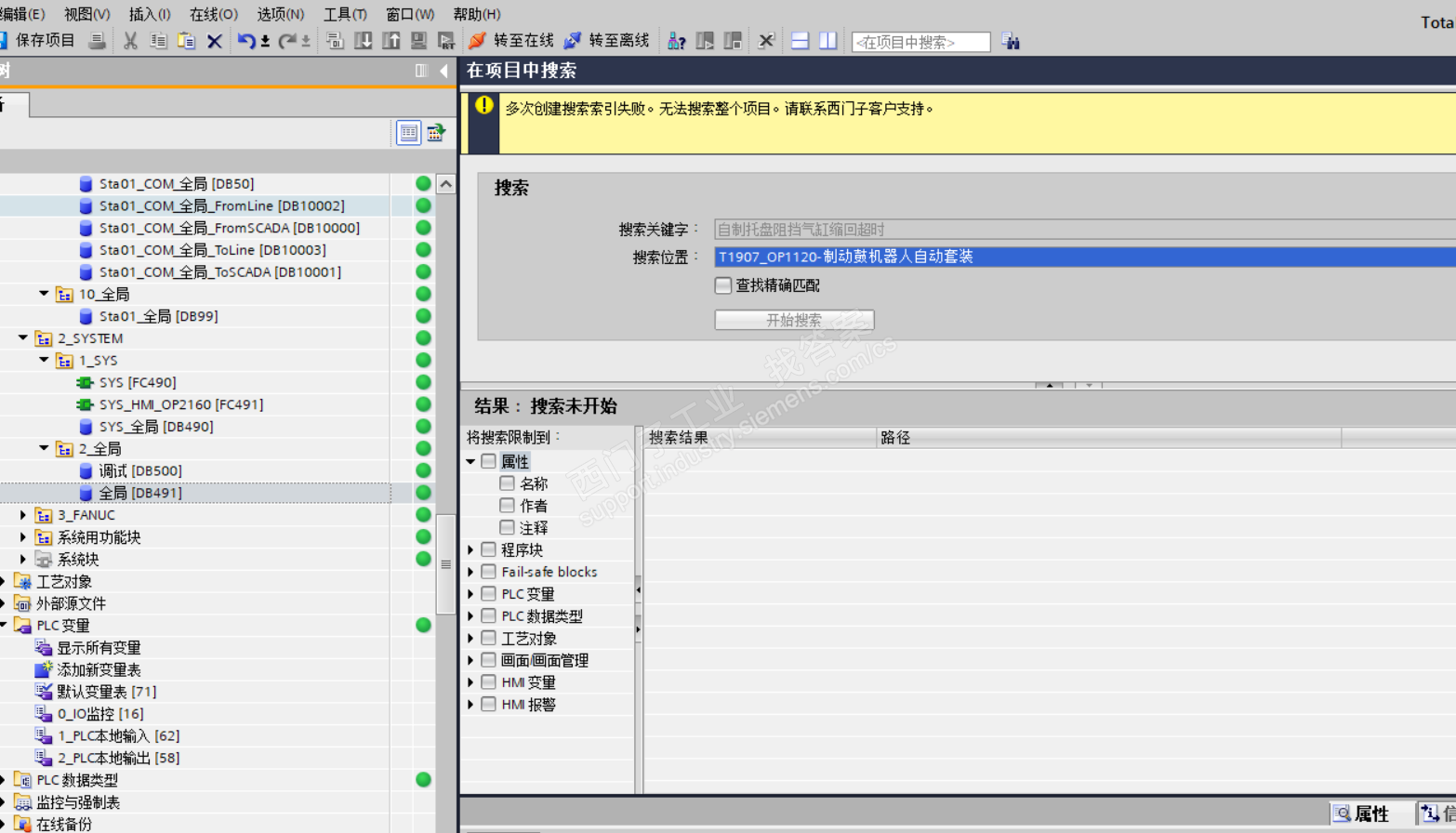Click the 搜索位置 selection field
This screenshot has width=1456, height=833.
tap(1085, 257)
